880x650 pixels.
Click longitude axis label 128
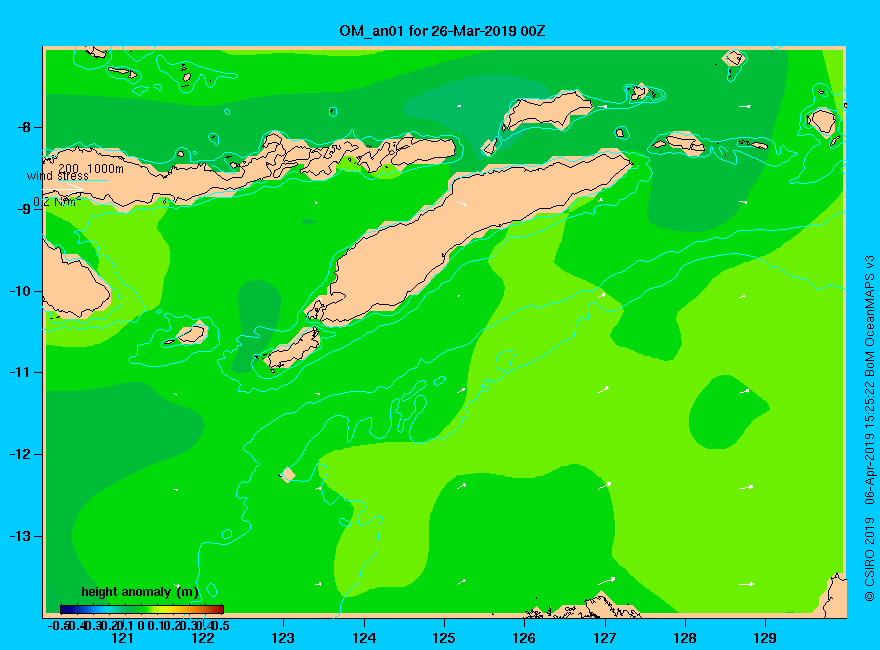[685, 638]
